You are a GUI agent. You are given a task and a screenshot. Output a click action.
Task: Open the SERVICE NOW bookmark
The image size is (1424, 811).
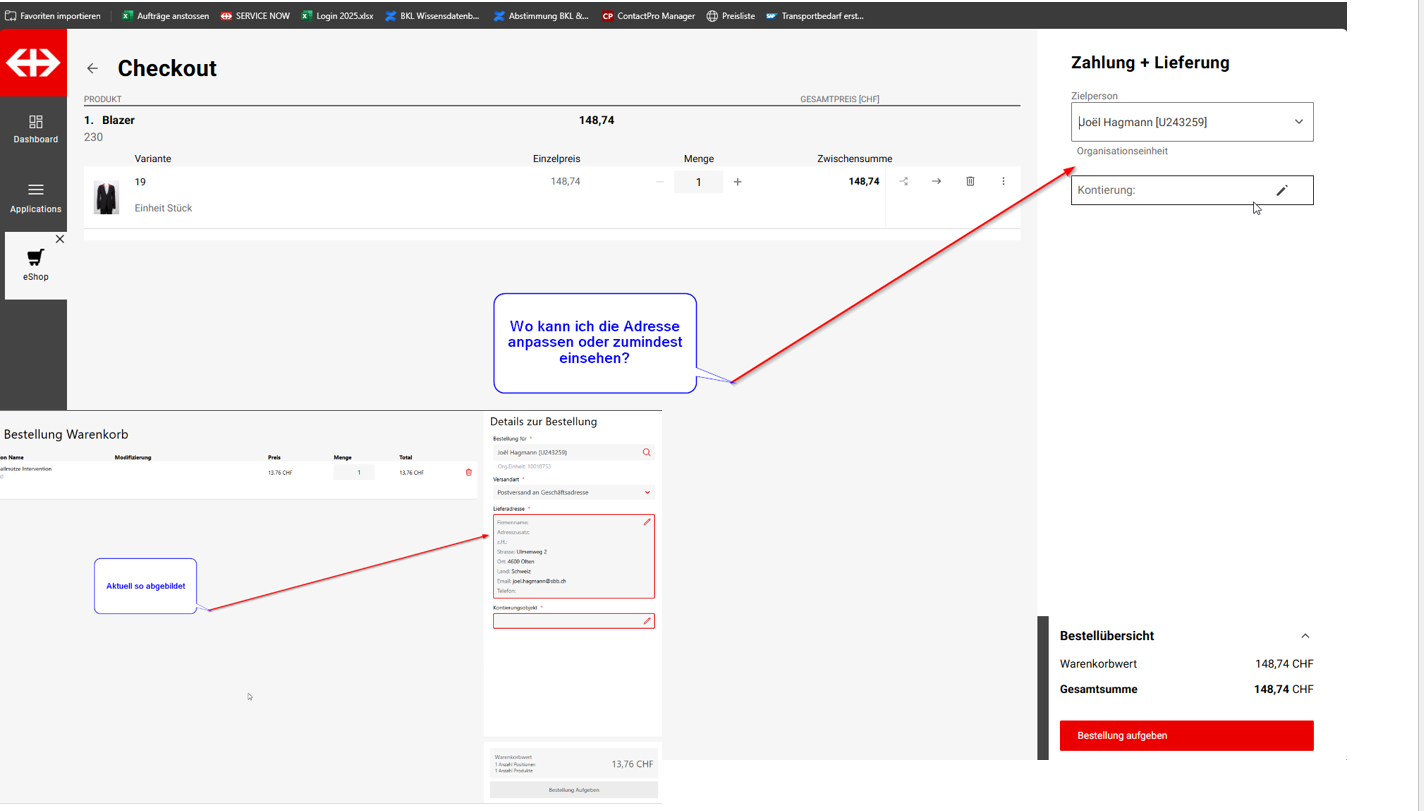click(x=255, y=16)
